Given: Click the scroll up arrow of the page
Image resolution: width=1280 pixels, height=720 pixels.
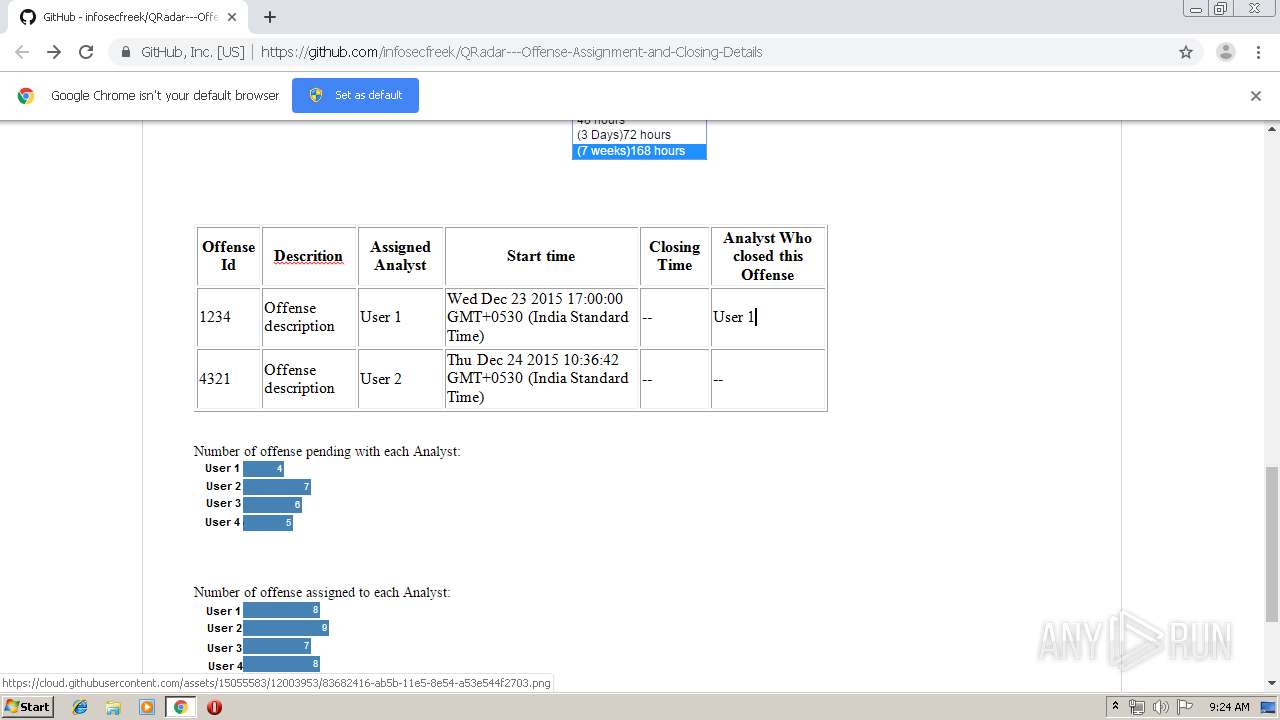Looking at the screenshot, I should click(x=1272, y=128).
